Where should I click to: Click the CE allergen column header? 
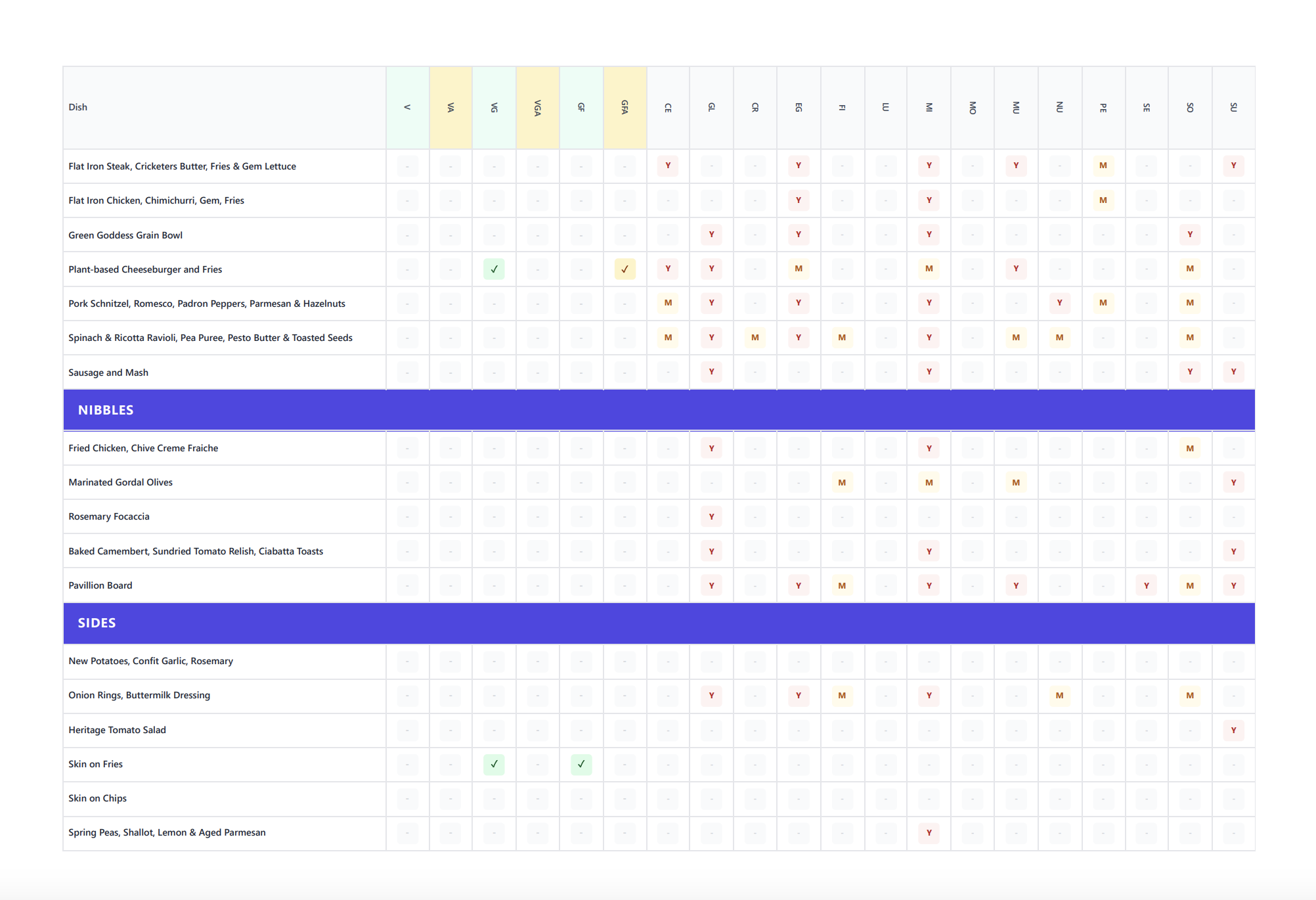[x=668, y=107]
